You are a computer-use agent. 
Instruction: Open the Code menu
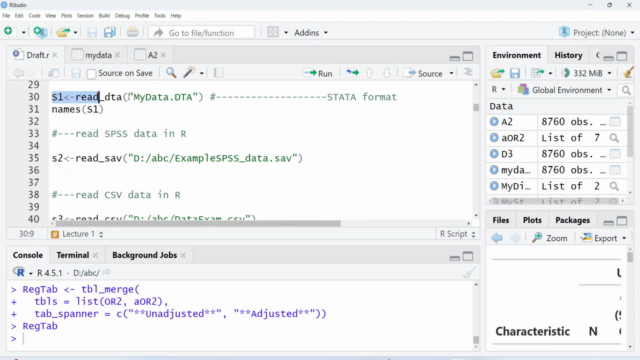pos(34,16)
